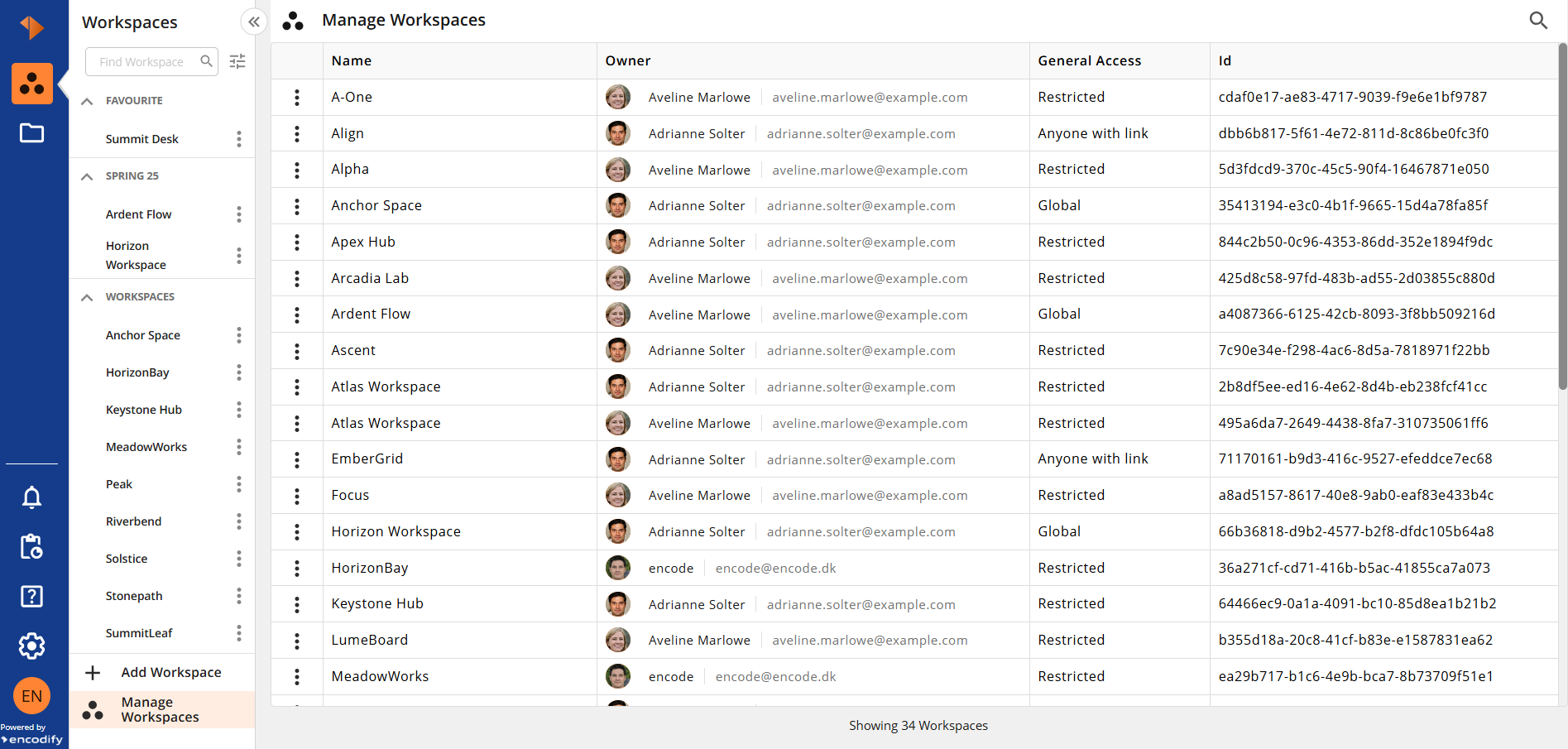Open the three-dot menu for Anchor Space row

(x=297, y=206)
